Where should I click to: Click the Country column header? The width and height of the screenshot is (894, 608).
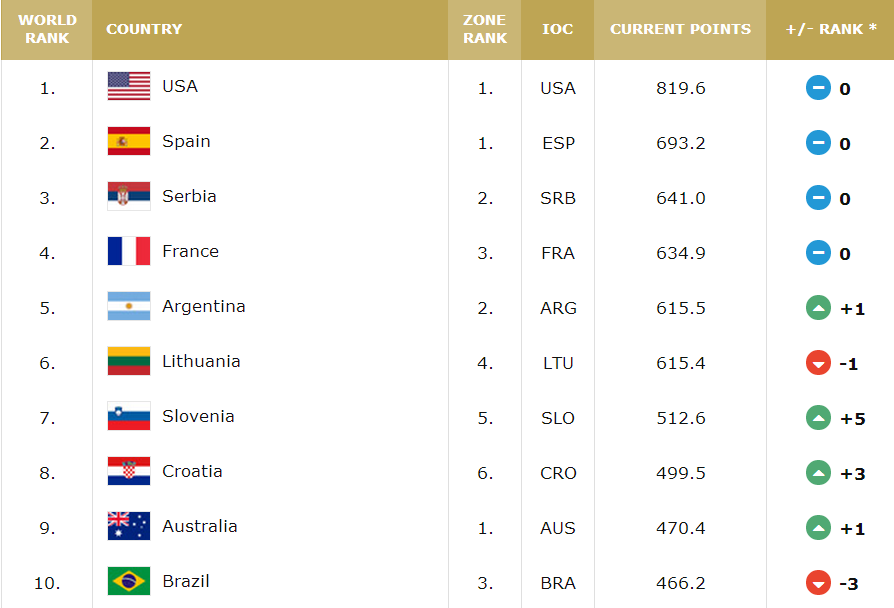144,29
